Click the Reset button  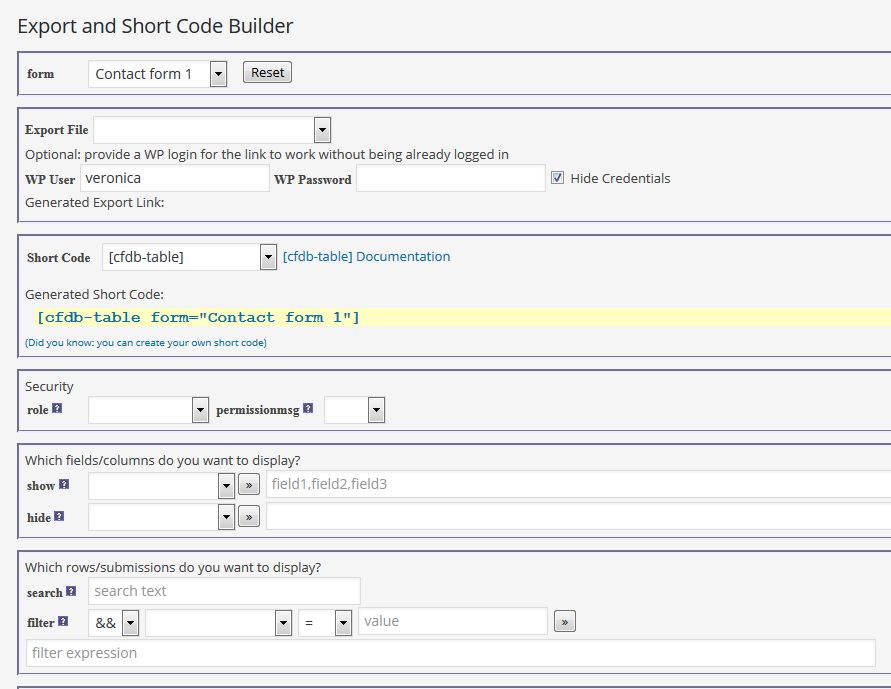click(267, 73)
